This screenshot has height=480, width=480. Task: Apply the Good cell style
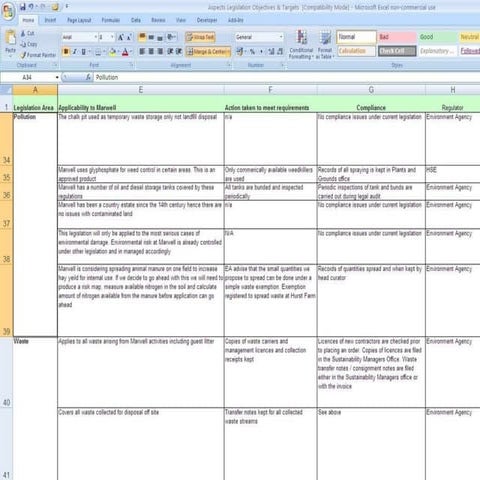(437, 37)
